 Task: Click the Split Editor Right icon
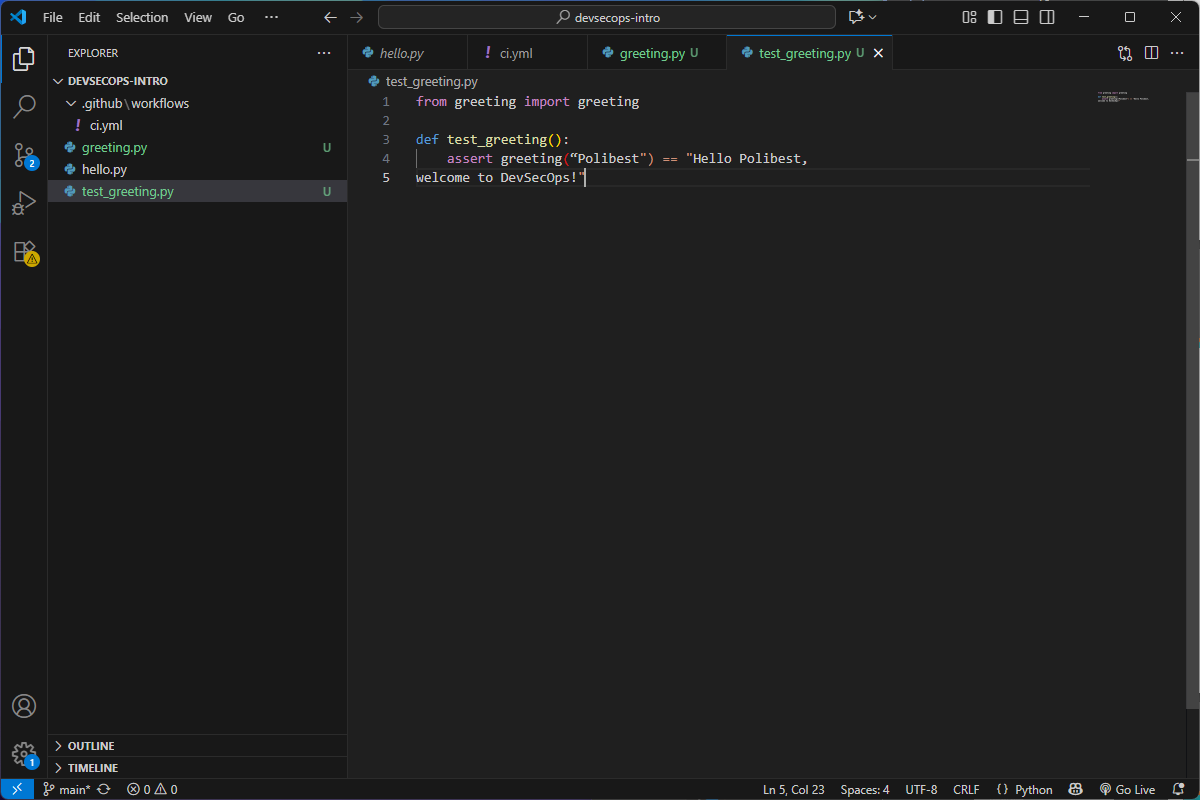1151,53
